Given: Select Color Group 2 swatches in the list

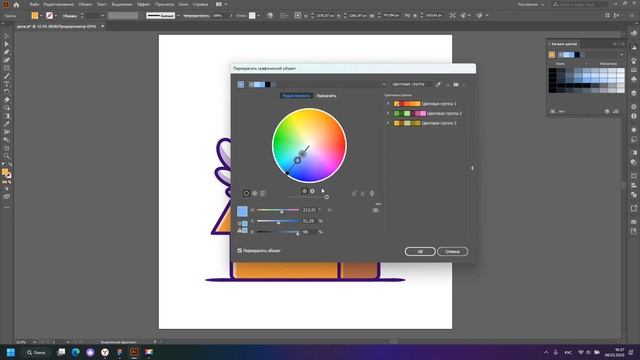Looking at the screenshot, I should 410,113.
